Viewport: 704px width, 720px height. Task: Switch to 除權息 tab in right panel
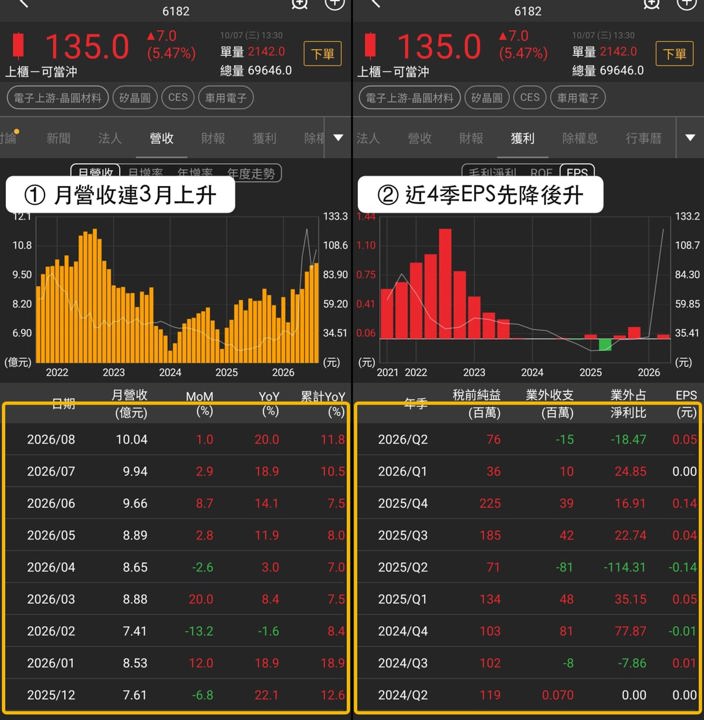pyautogui.click(x=580, y=138)
